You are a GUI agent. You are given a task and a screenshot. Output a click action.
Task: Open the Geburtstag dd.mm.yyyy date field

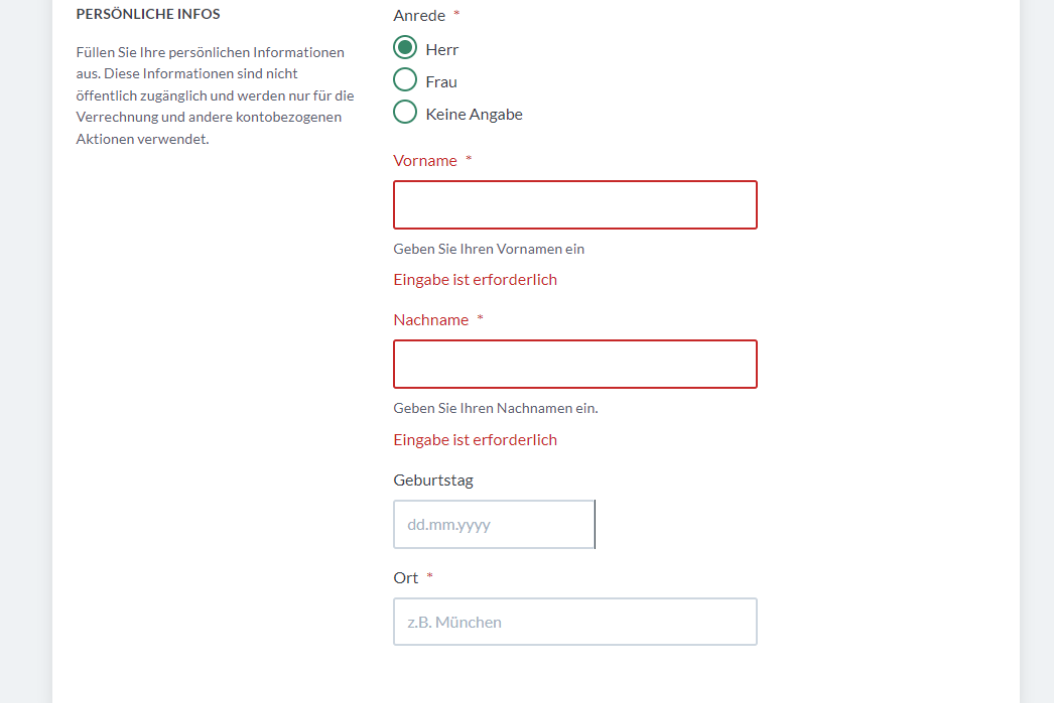(x=494, y=524)
